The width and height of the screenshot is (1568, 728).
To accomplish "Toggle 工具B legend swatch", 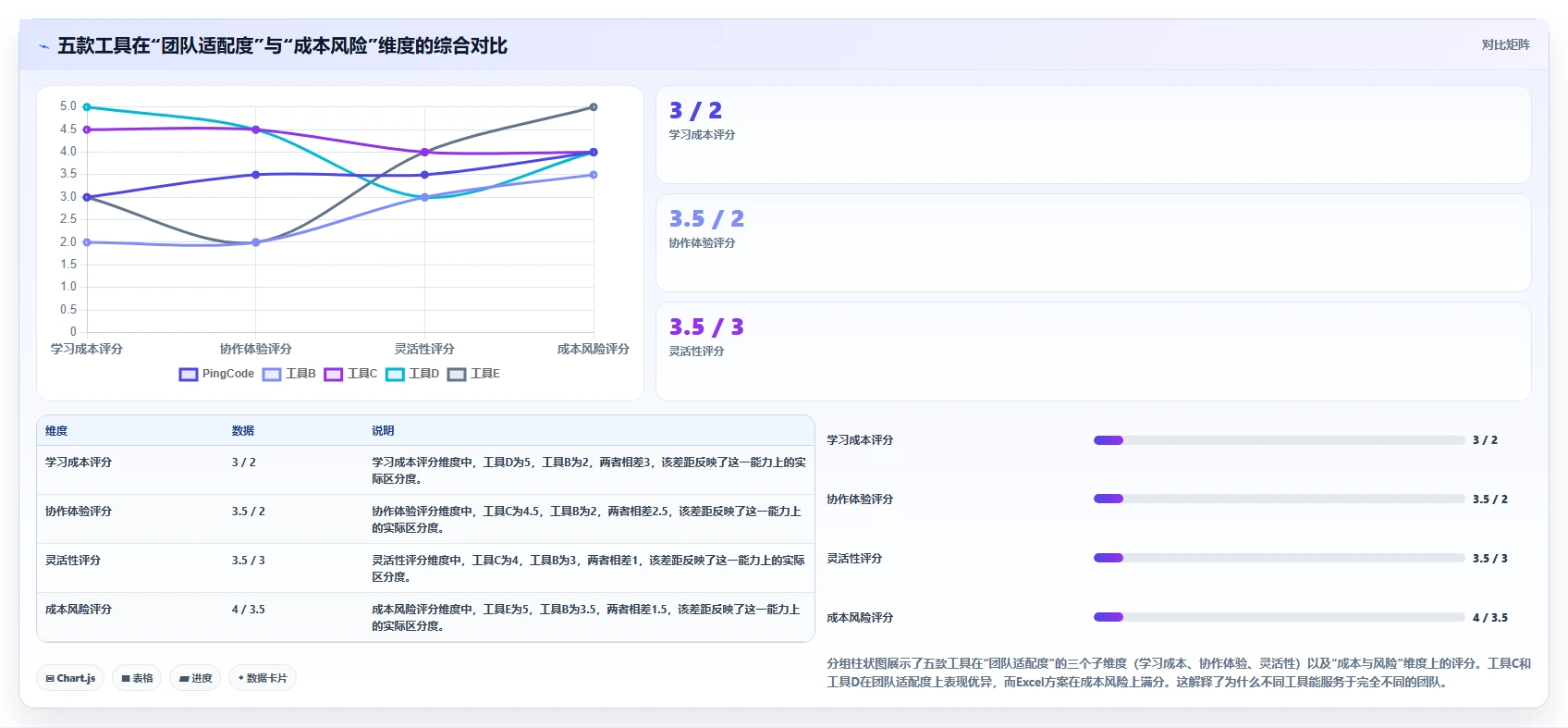I will (x=272, y=375).
